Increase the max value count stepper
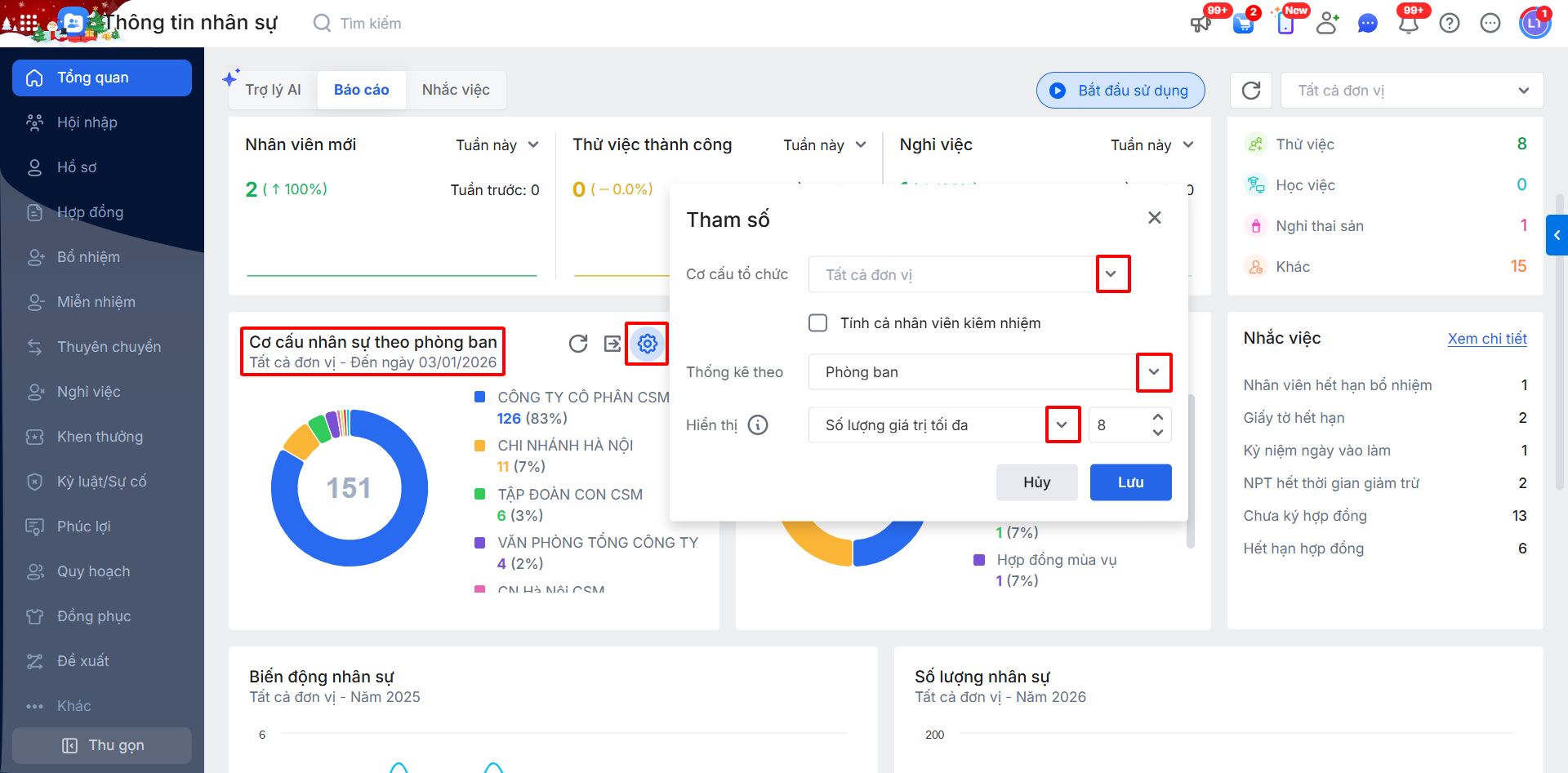This screenshot has height=773, width=1568. (x=1158, y=417)
